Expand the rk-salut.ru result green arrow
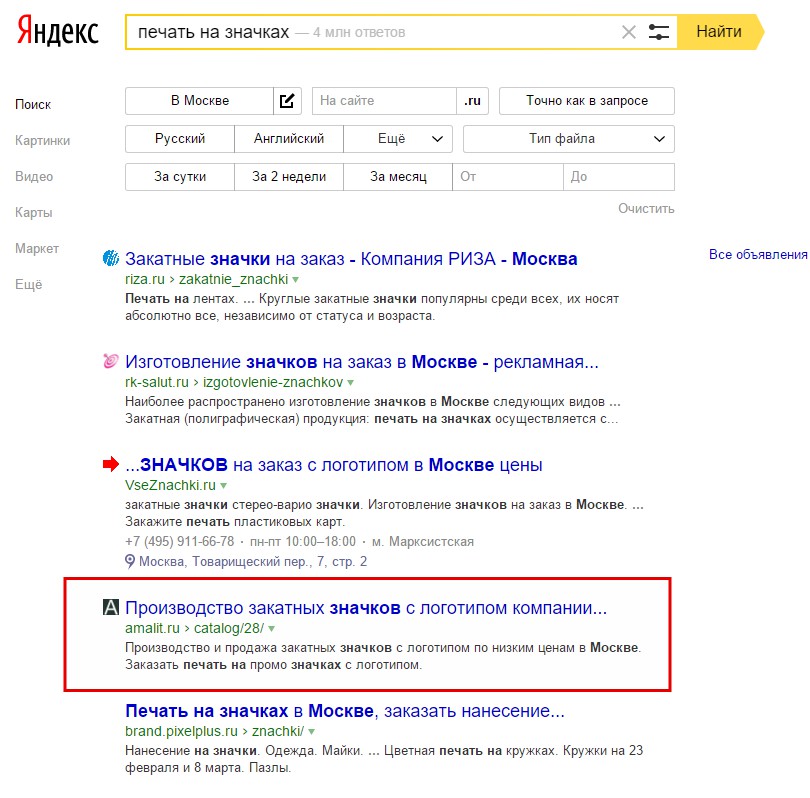 click(x=351, y=383)
